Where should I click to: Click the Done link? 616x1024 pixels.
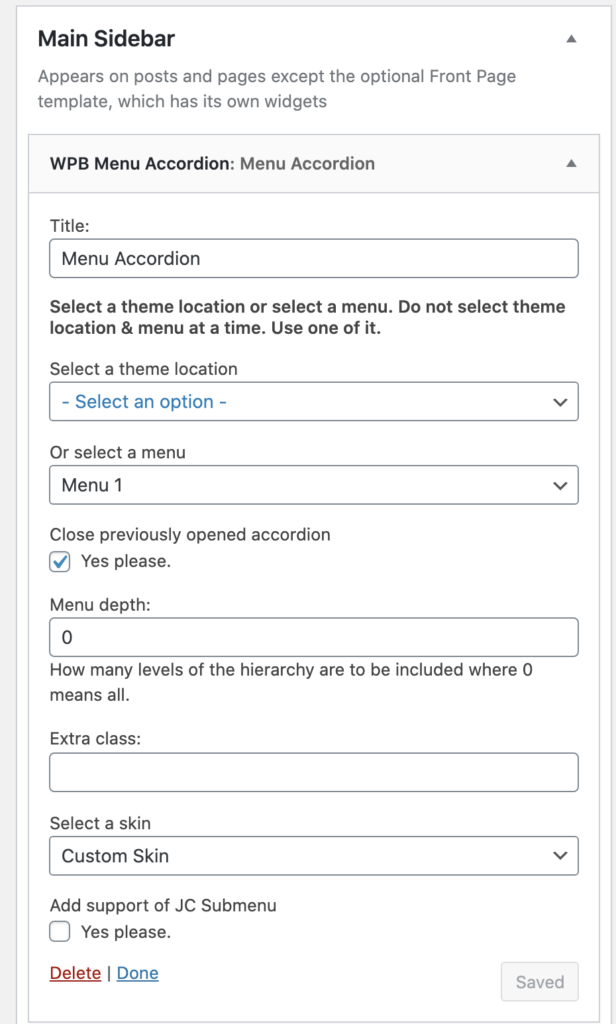pos(138,973)
